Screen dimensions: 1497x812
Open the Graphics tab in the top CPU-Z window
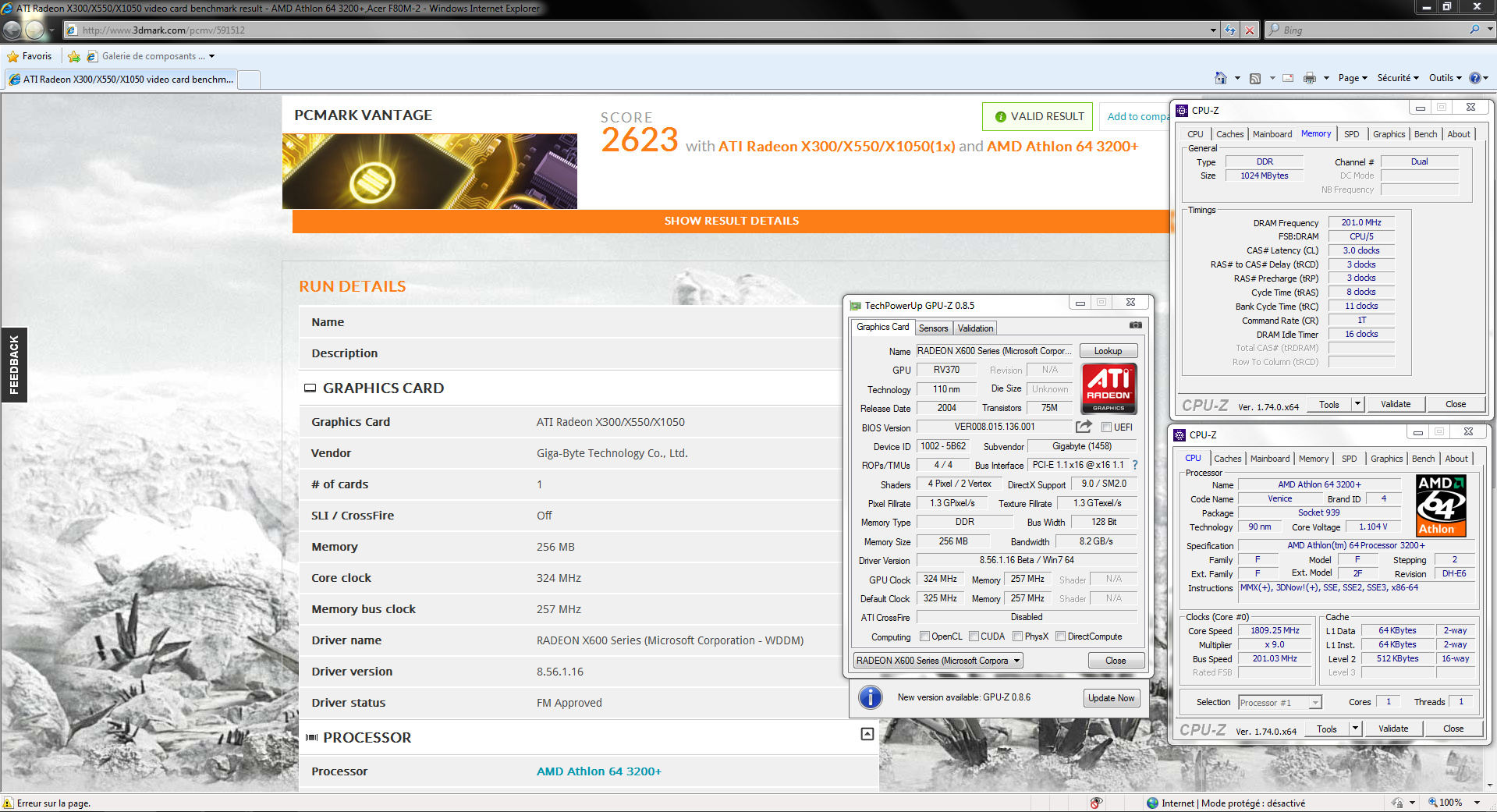(x=1389, y=134)
